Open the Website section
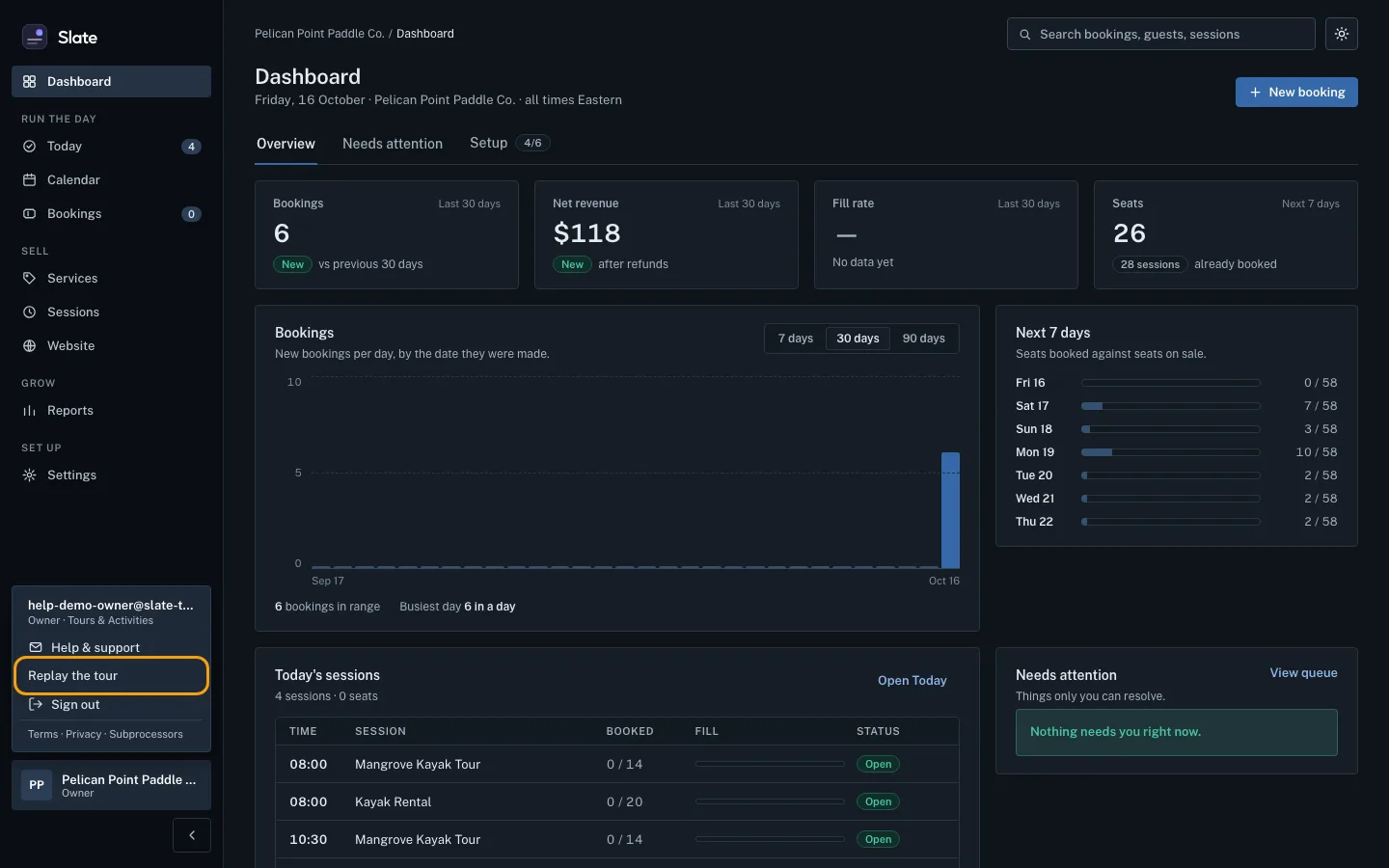Image resolution: width=1389 pixels, height=868 pixels. pyautogui.click(x=111, y=346)
